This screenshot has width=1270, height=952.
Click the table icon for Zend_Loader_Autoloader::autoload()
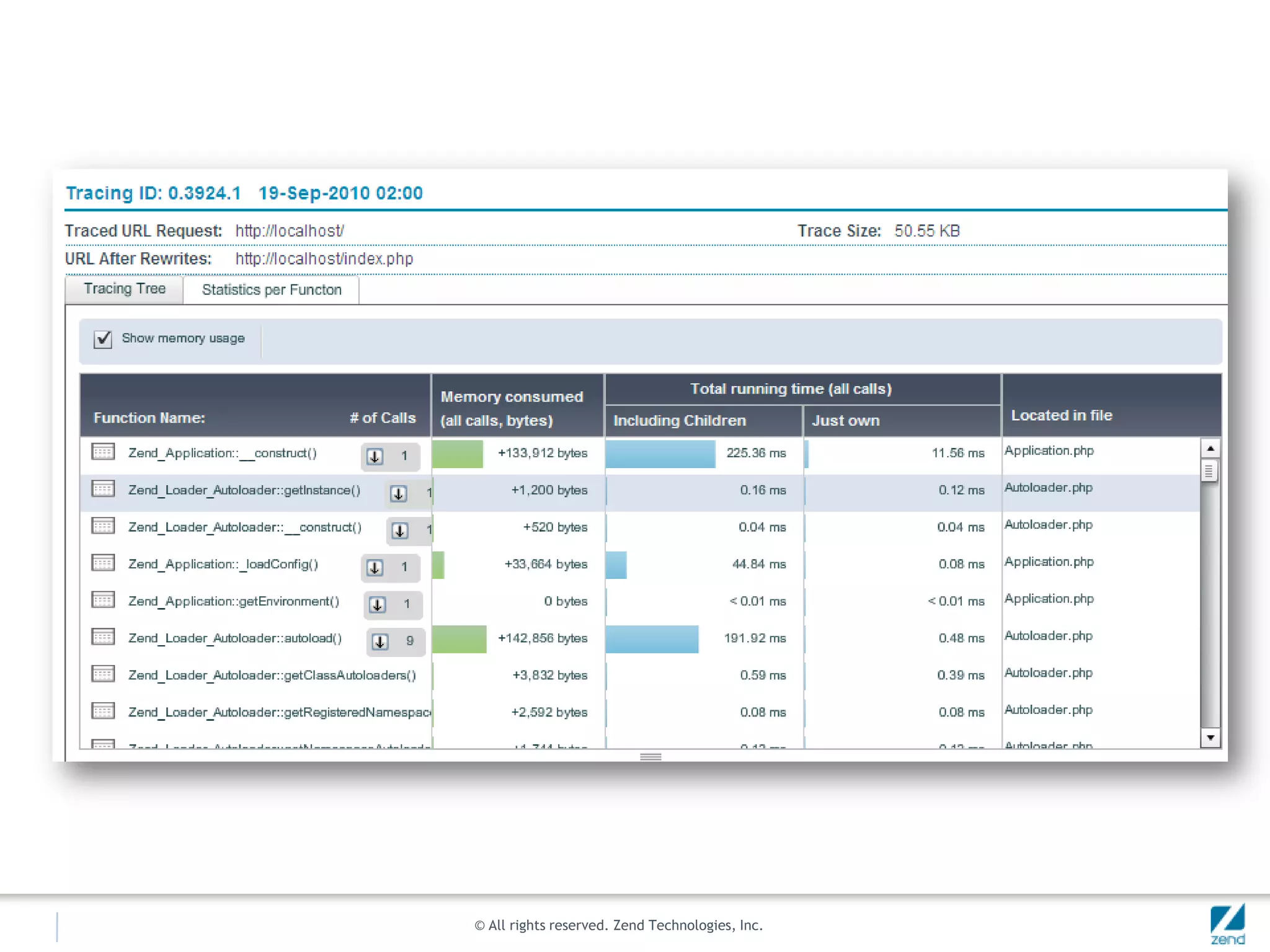(103, 637)
